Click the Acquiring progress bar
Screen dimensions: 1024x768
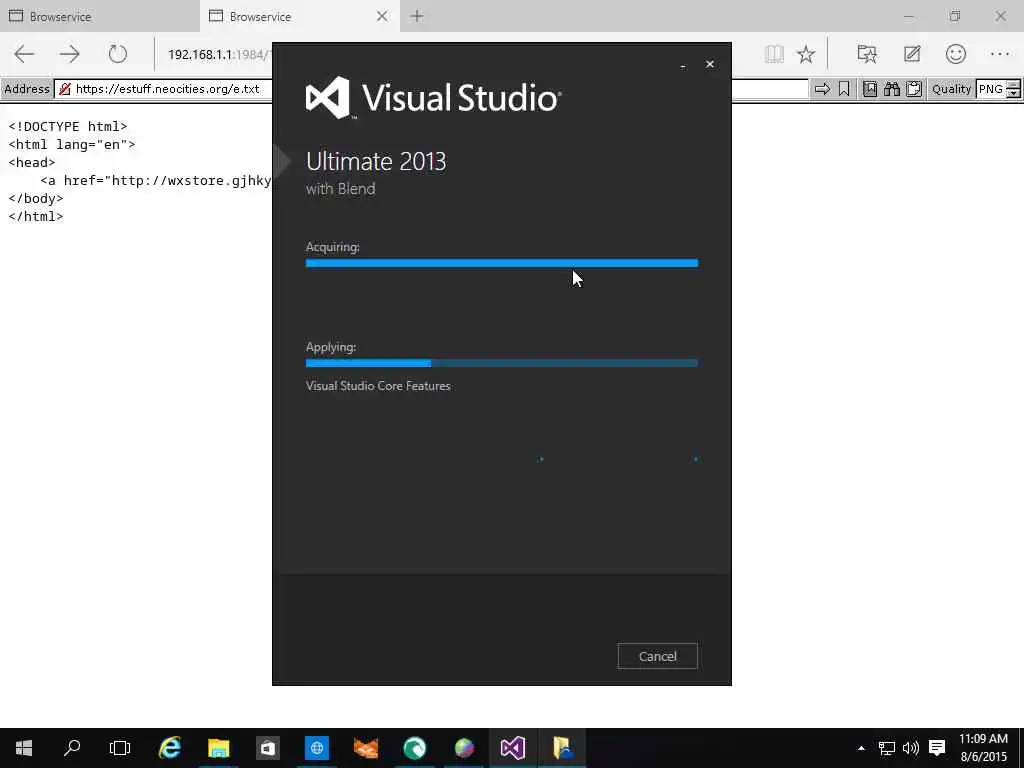pyautogui.click(x=502, y=263)
